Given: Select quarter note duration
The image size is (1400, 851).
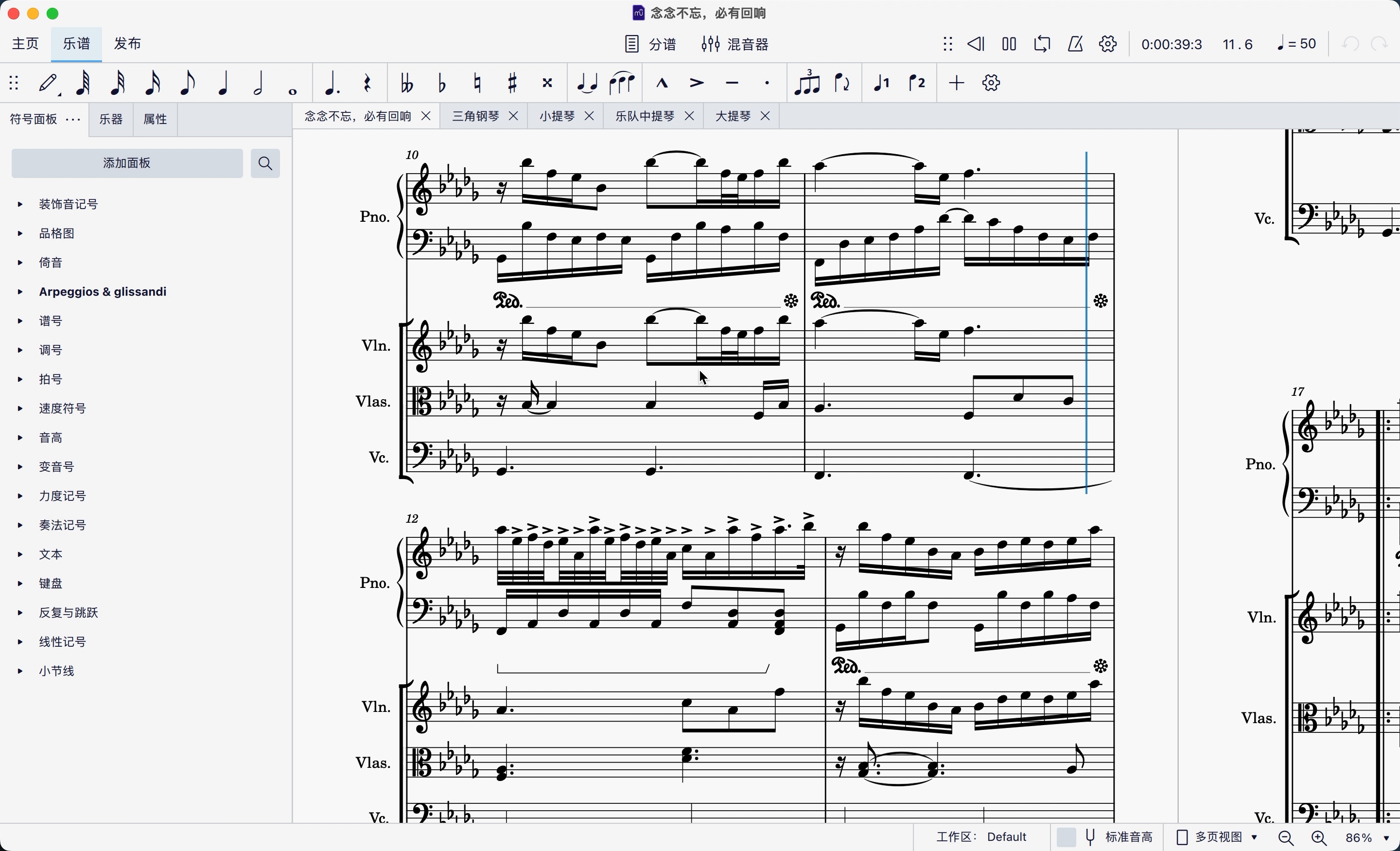Looking at the screenshot, I should point(223,83).
